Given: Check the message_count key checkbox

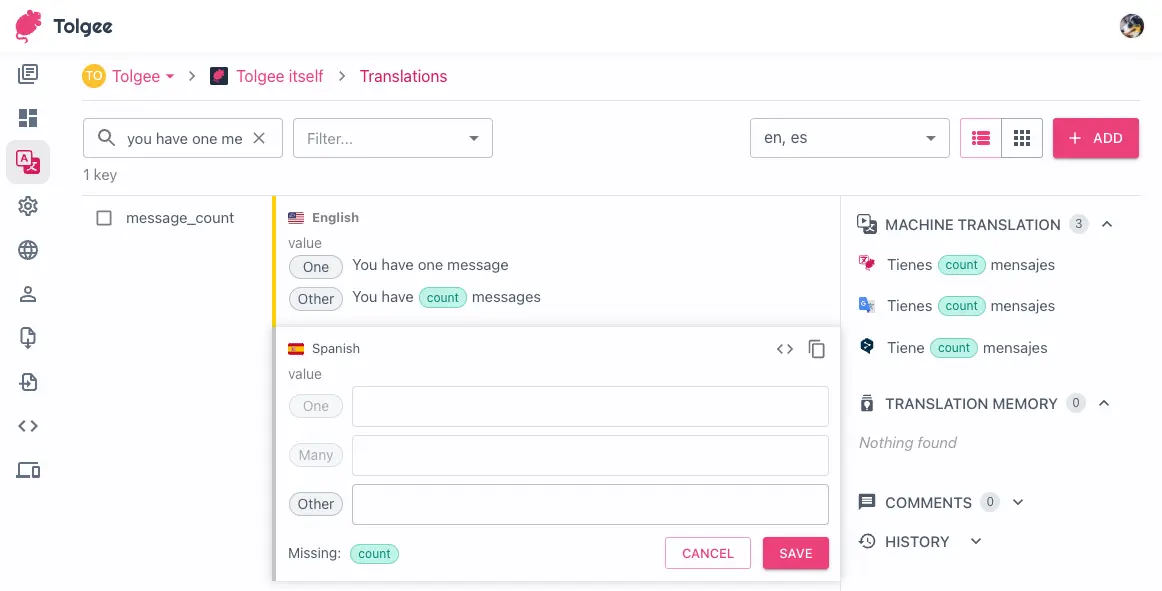Looking at the screenshot, I should (104, 218).
